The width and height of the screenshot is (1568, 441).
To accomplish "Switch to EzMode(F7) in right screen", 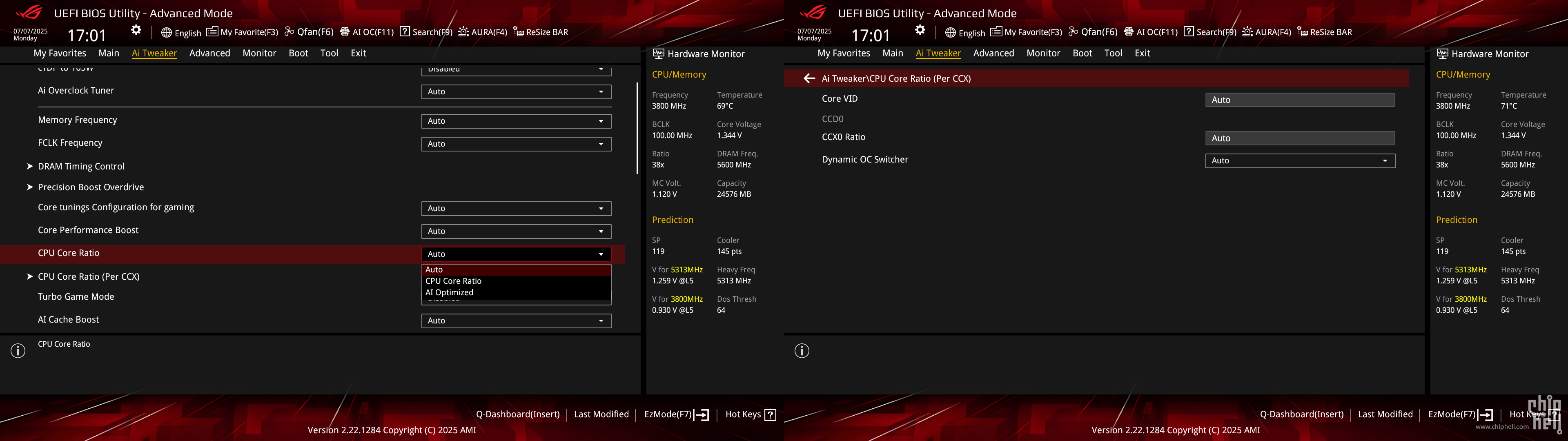I will (1460, 415).
